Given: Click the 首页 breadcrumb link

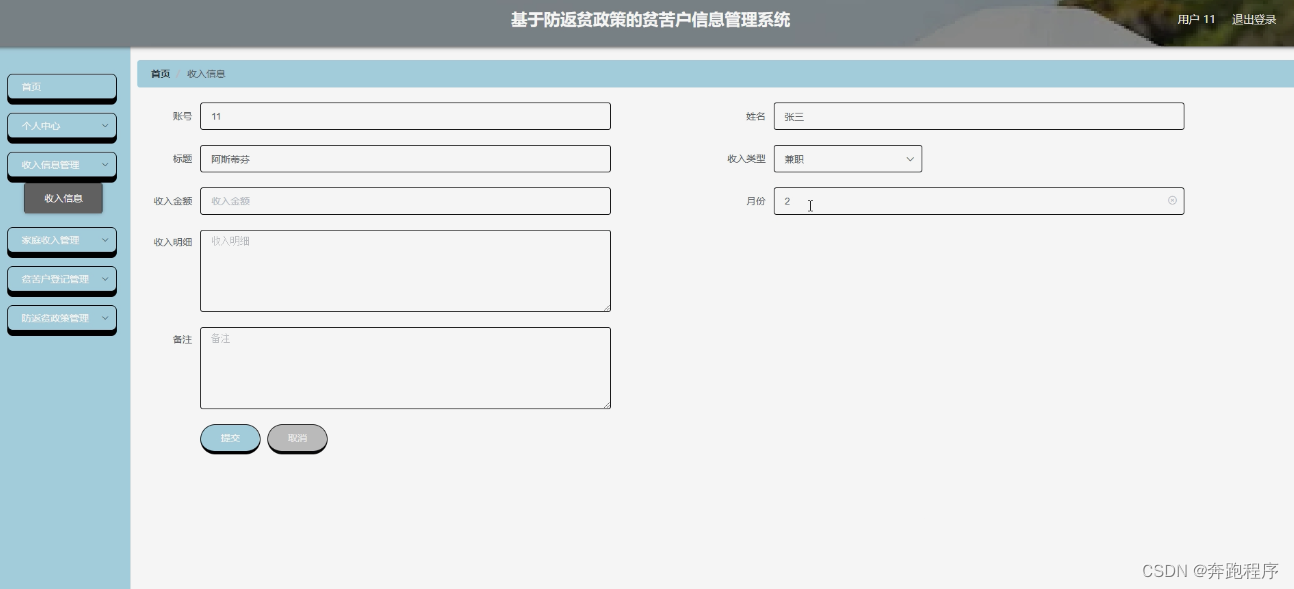Looking at the screenshot, I should pyautogui.click(x=160, y=74).
